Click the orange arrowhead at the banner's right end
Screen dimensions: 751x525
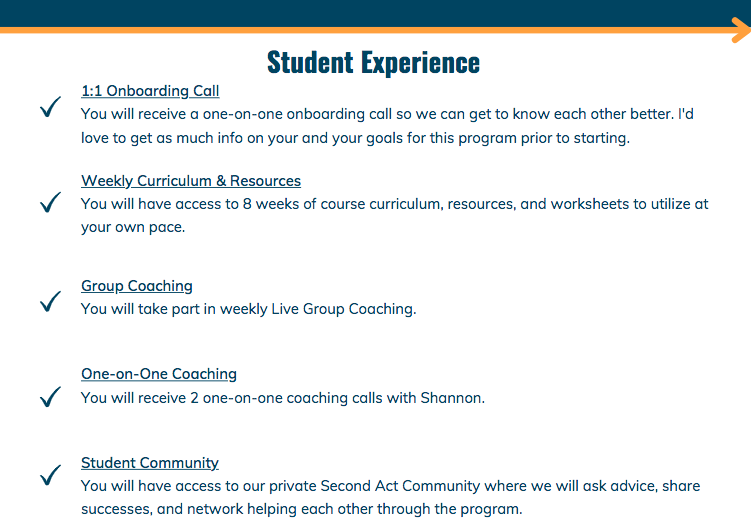click(741, 30)
